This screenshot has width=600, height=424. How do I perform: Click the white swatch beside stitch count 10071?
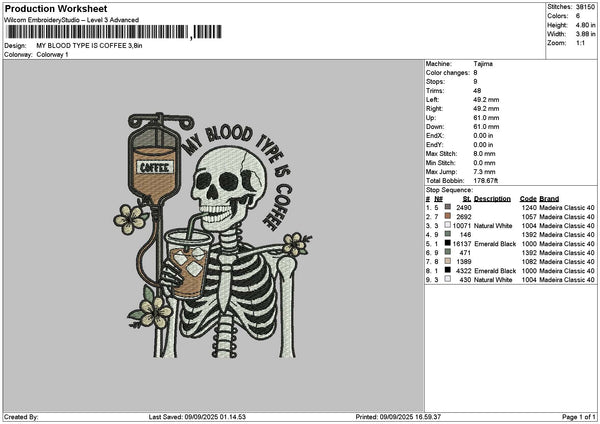(447, 225)
